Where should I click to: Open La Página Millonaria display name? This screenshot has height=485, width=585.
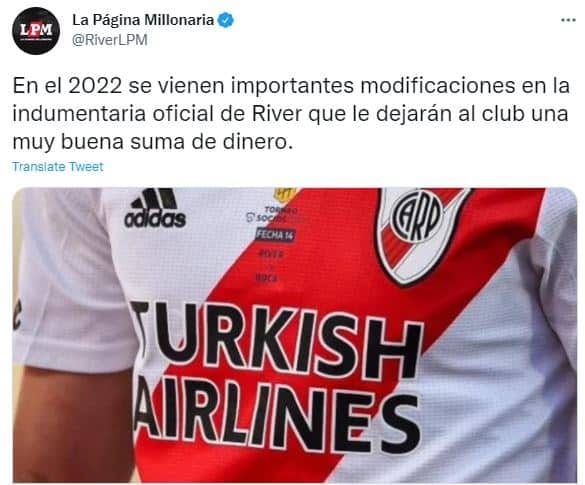tap(143, 20)
